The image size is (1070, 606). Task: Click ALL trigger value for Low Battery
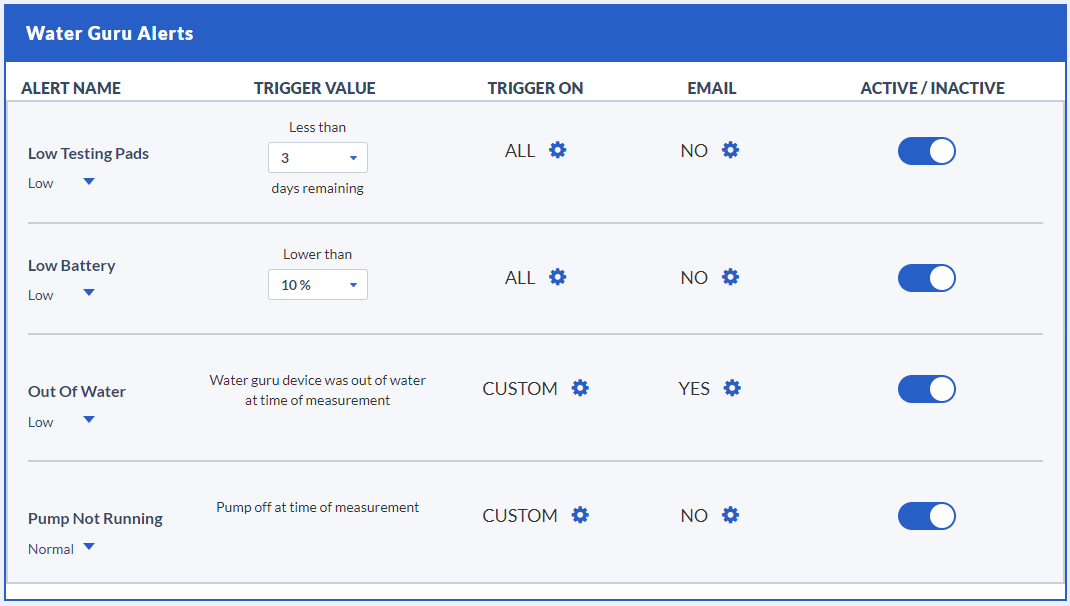(520, 278)
